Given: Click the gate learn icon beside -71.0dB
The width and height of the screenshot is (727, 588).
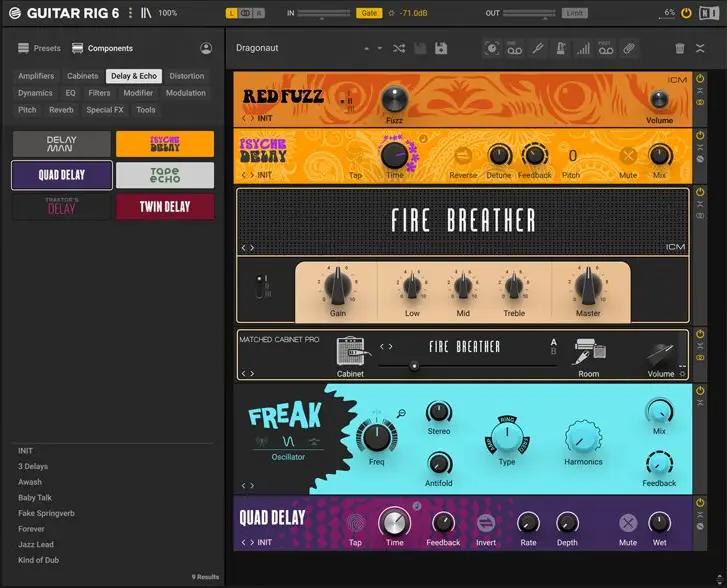Looking at the screenshot, I should (392, 13).
